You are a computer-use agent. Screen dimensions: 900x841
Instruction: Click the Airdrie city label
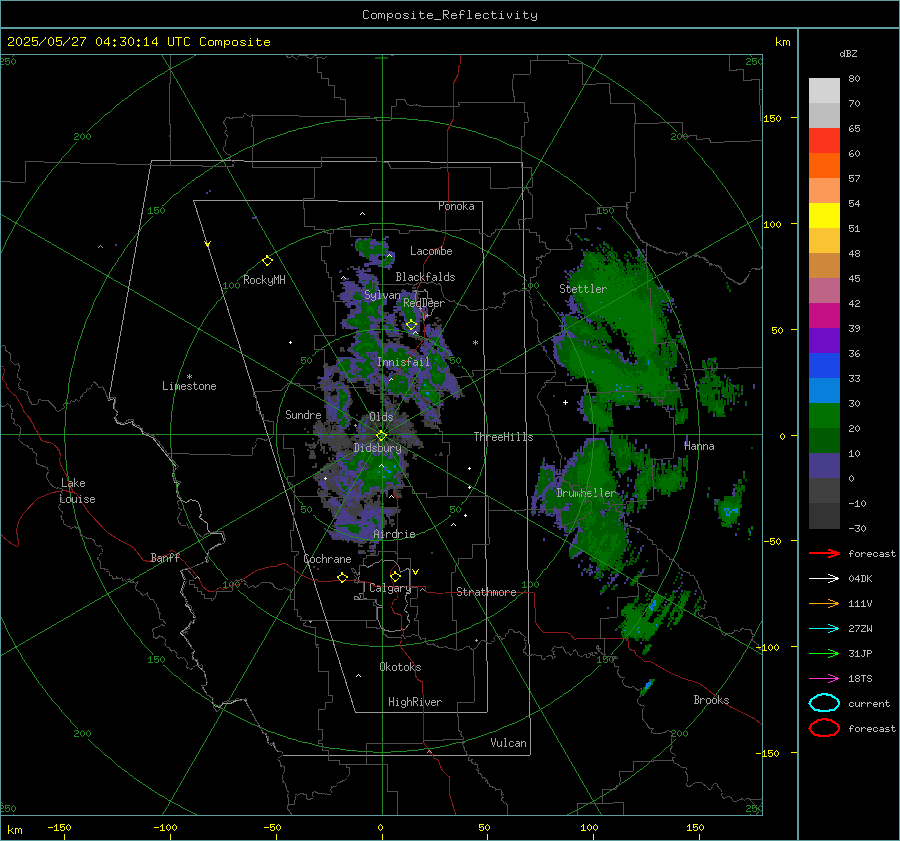point(394,534)
